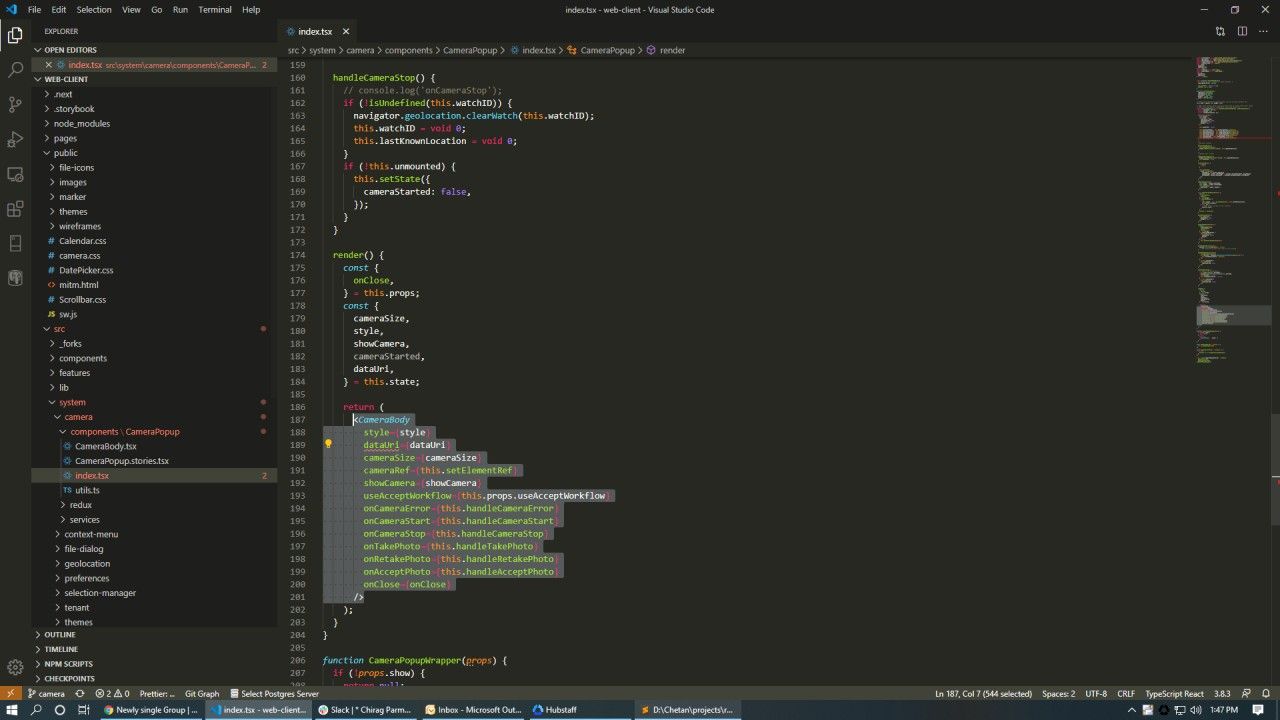Viewport: 1280px width, 720px height.
Task: Open the Terminal menu
Action: 215,9
